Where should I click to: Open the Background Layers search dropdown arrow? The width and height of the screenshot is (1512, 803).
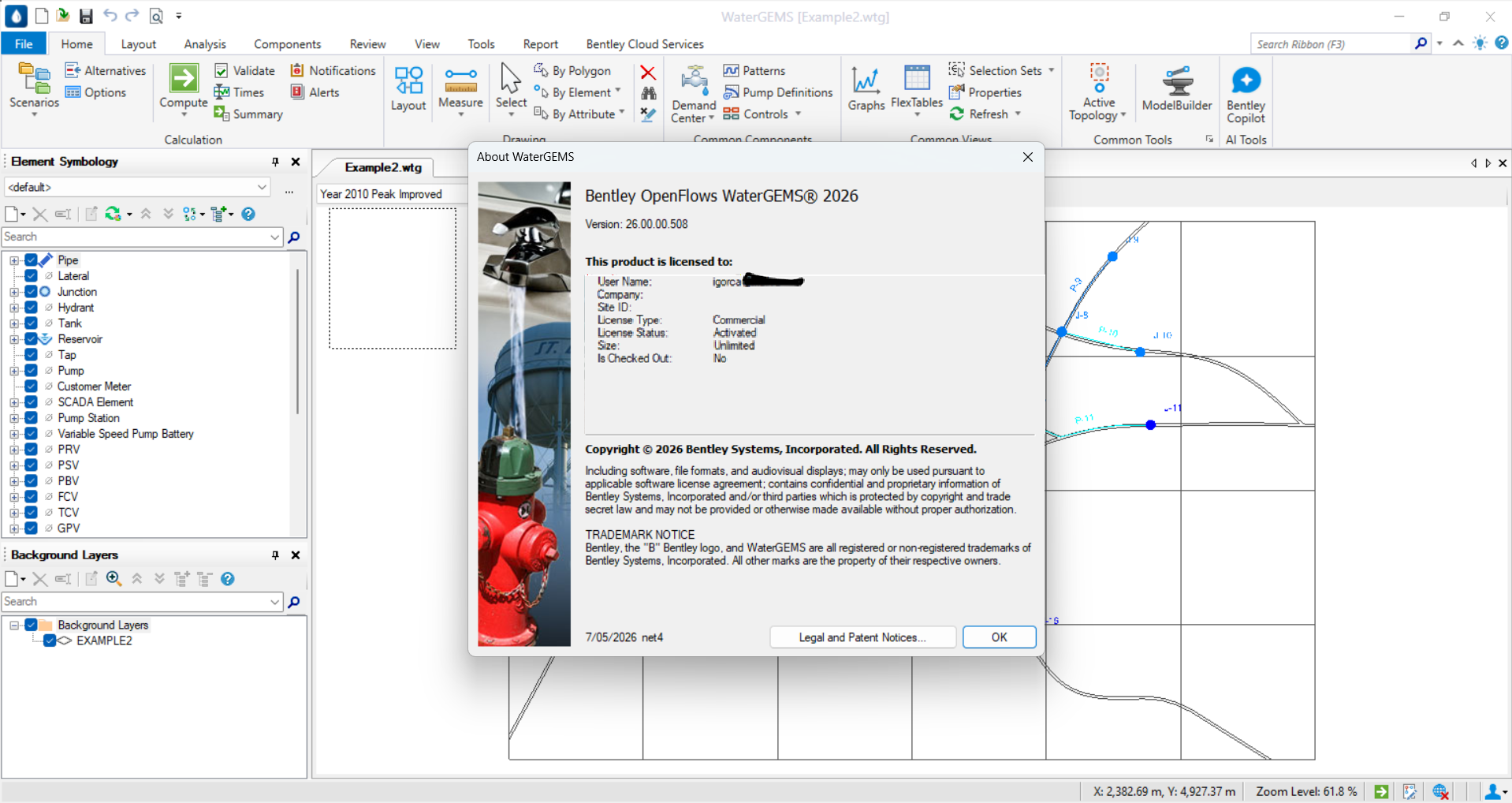(x=274, y=602)
